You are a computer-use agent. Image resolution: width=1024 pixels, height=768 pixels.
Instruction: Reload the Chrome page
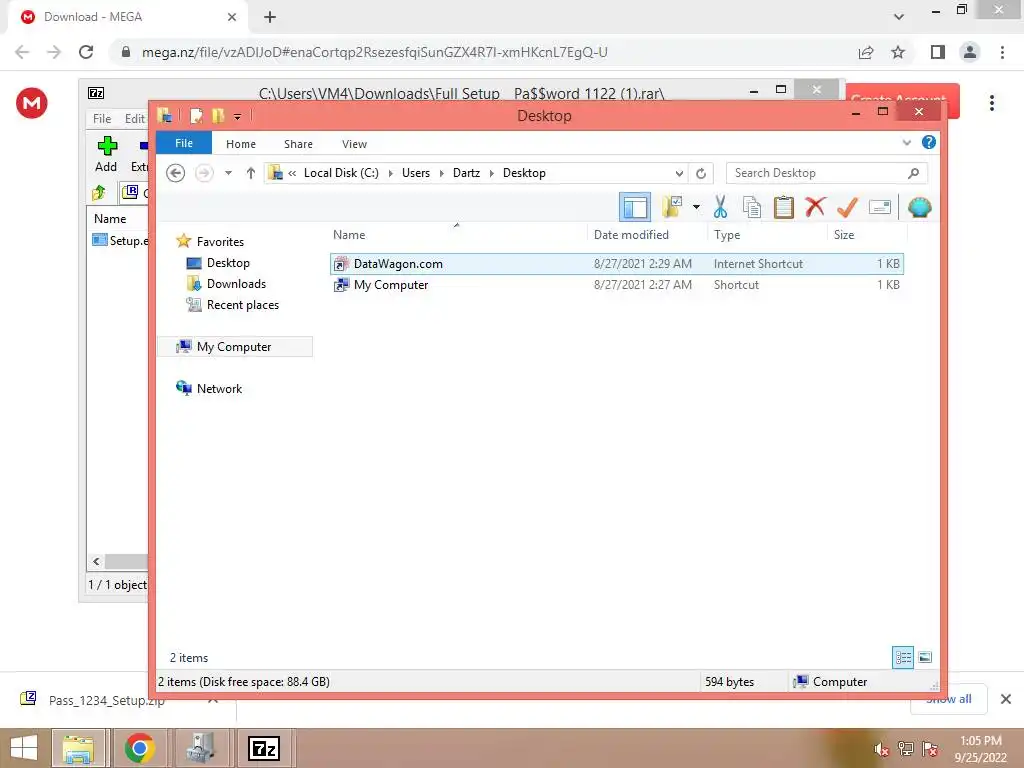coord(86,52)
